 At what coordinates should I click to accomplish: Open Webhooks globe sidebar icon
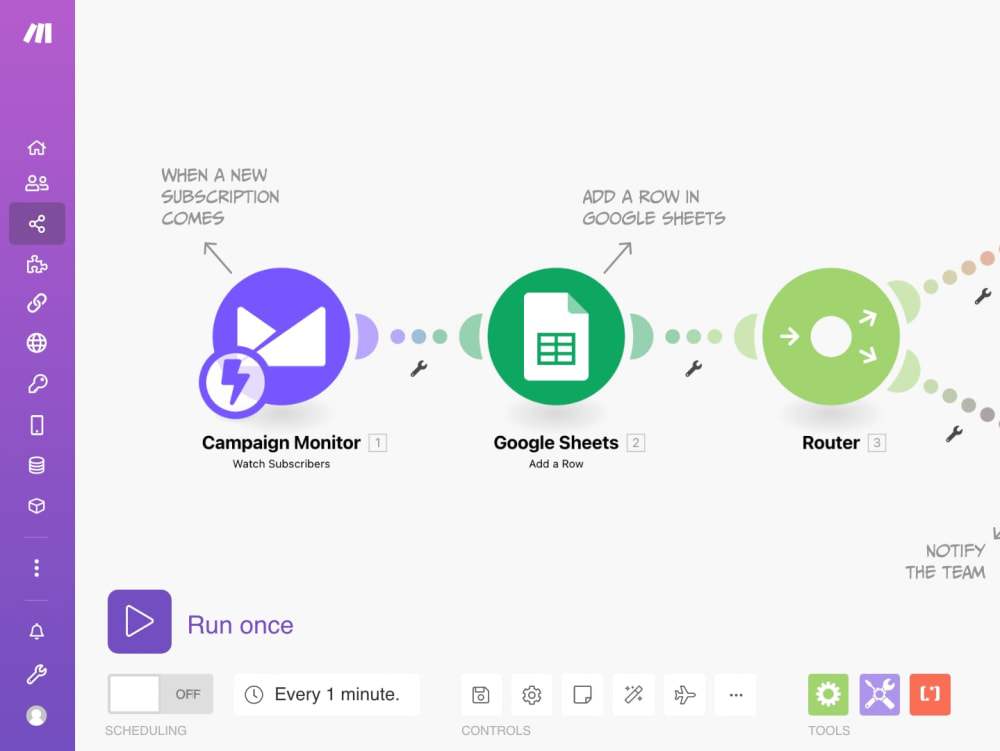[x=37, y=343]
